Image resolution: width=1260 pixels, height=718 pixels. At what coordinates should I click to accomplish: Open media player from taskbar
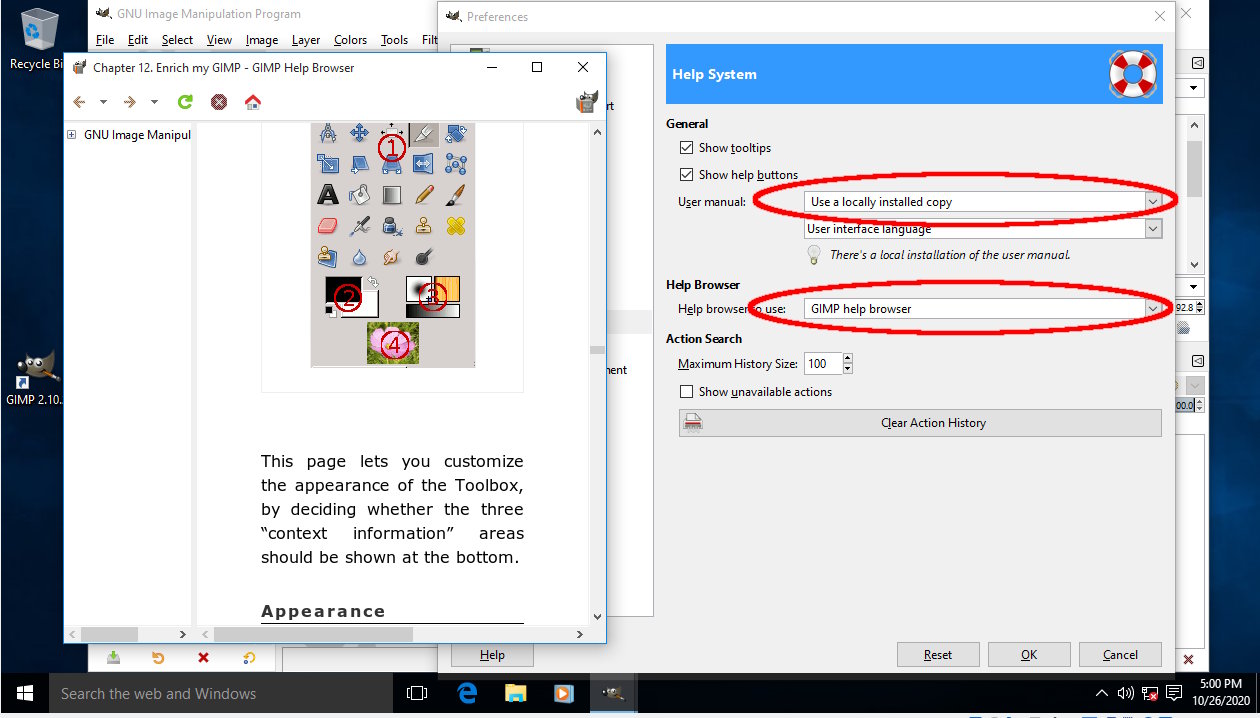[x=563, y=693]
